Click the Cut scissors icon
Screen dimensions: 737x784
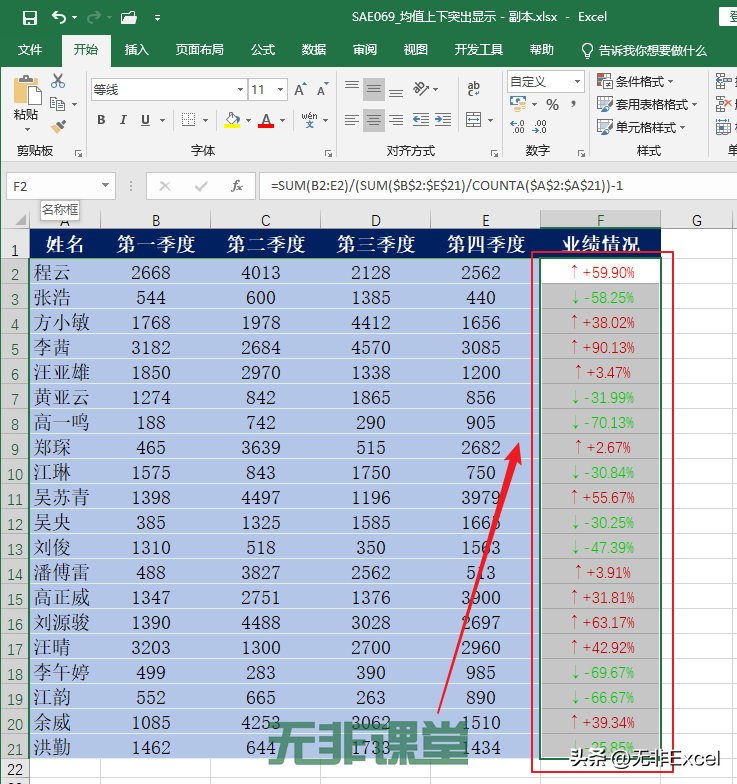click(x=58, y=80)
